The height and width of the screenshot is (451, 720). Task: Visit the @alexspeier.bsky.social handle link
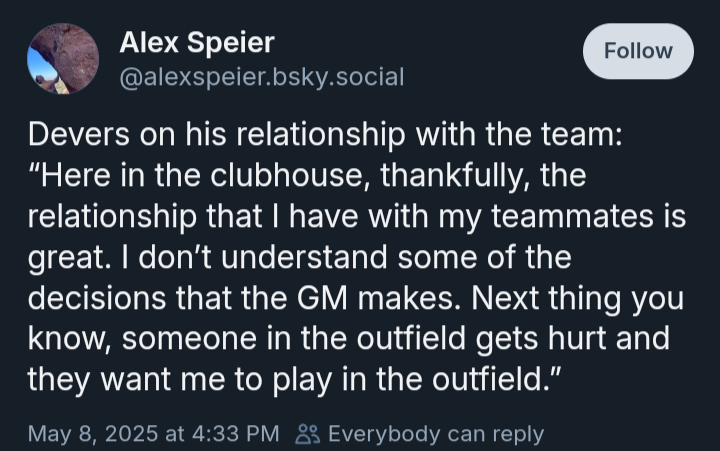262,77
